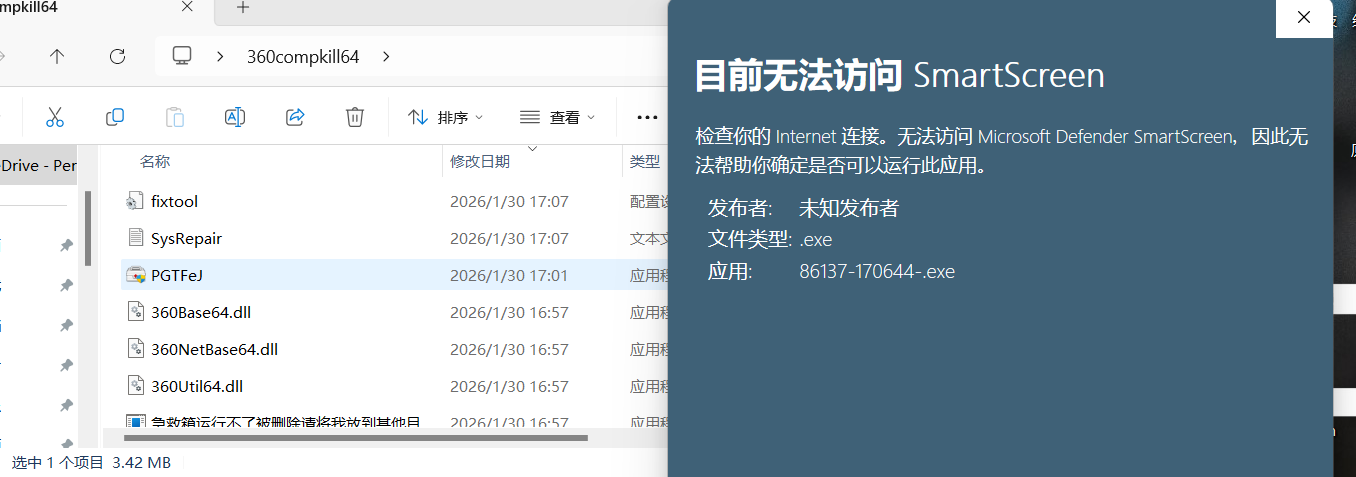The image size is (1356, 477).
Task: Expand chevron after 360compkill64 in address bar
Action: (386, 56)
